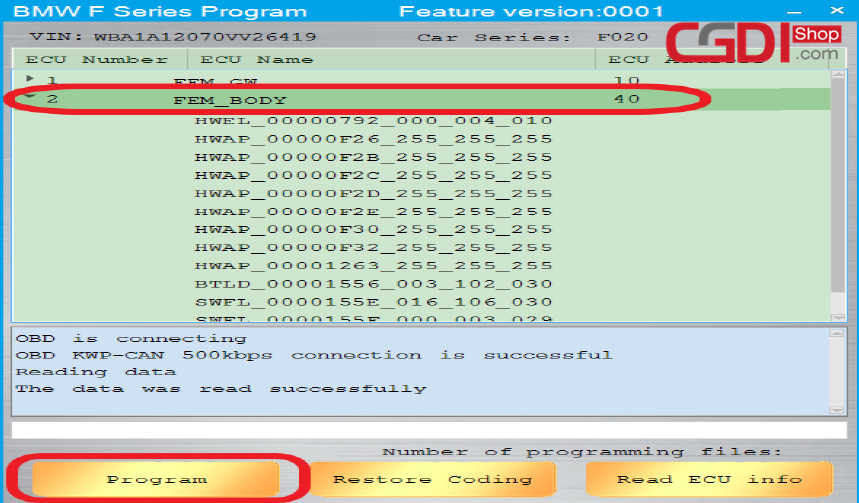Click the ECU list vertical scrollbar thumb
Viewport: 859px width, 503px height.
click(x=838, y=186)
